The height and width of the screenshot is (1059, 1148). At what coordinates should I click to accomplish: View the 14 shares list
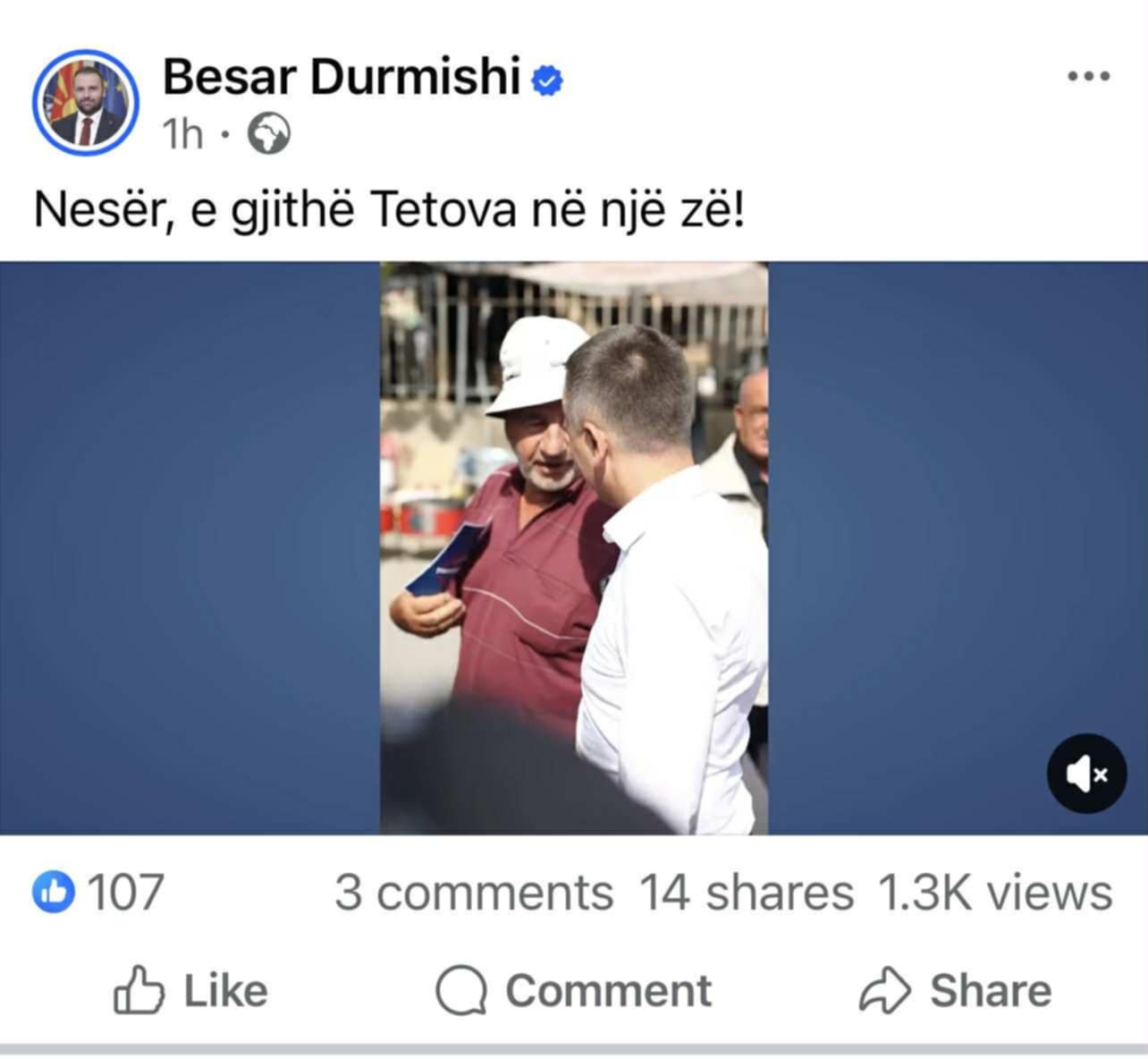(x=747, y=893)
